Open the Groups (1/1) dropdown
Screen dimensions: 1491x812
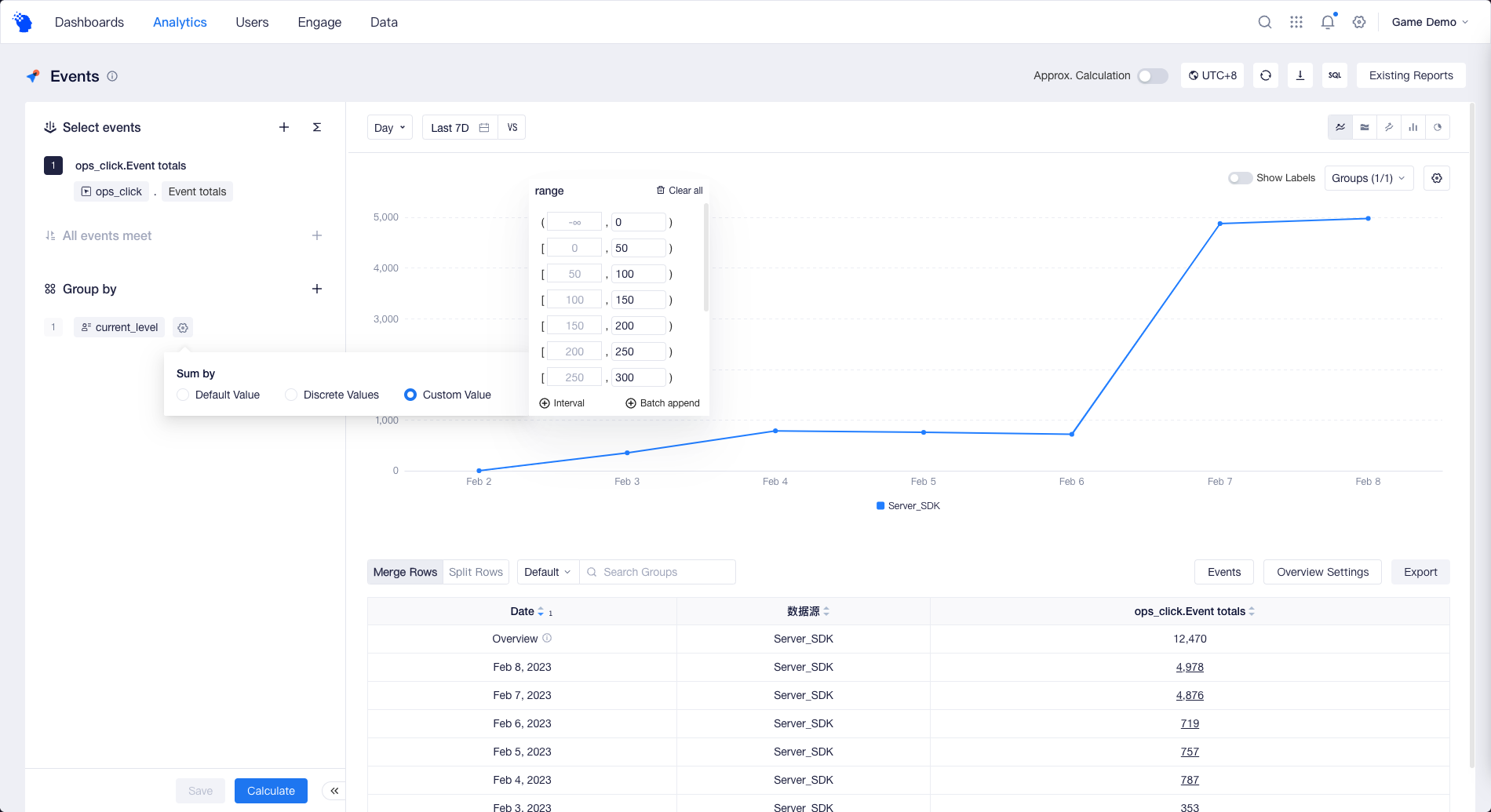(x=1369, y=178)
